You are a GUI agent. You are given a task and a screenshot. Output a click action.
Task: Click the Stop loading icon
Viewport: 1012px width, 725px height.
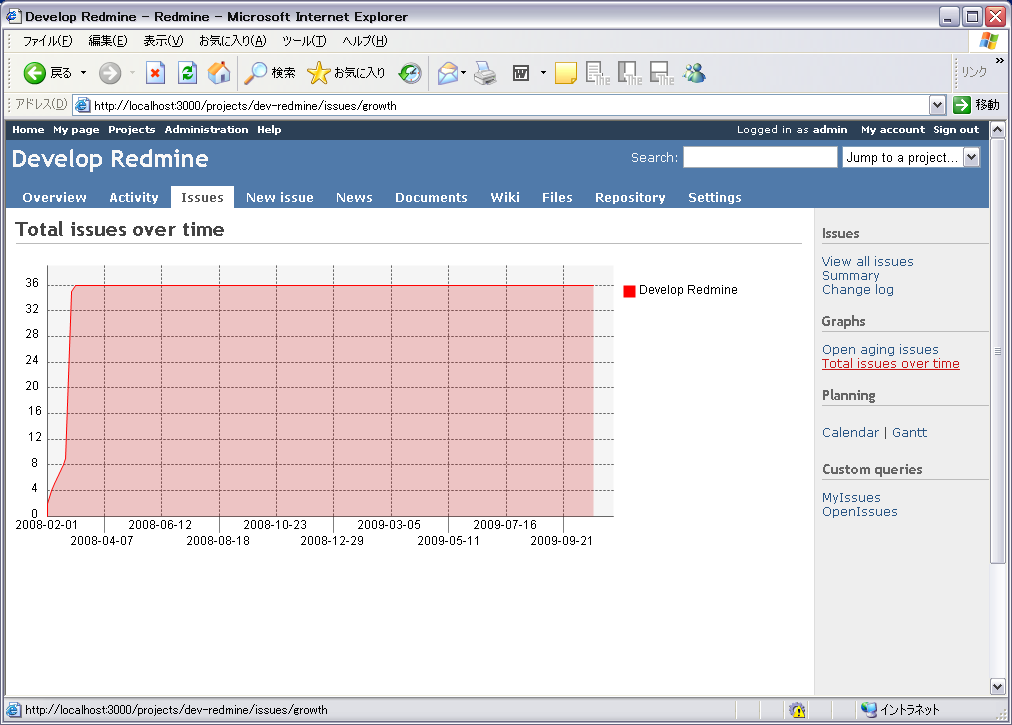point(155,73)
